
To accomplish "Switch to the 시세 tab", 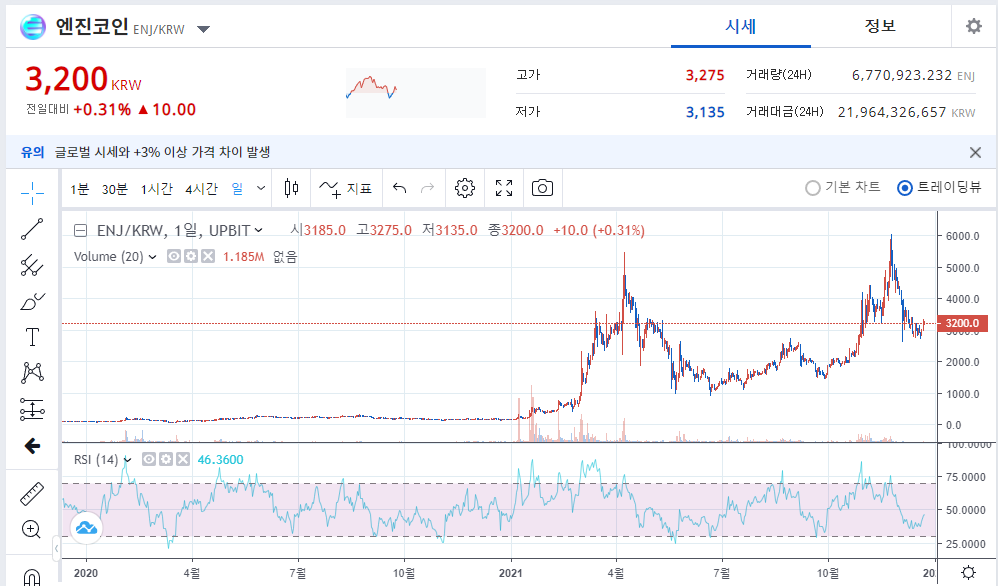I will click(x=740, y=26).
